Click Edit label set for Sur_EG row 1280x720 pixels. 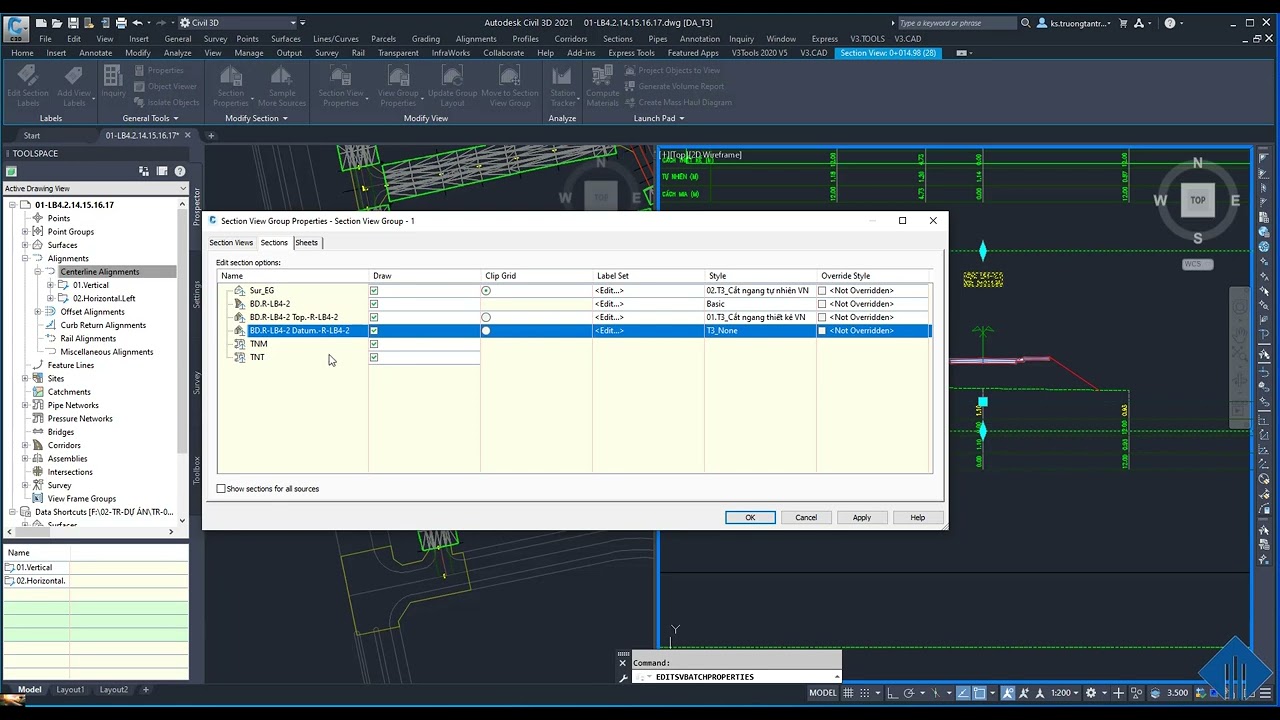609,291
